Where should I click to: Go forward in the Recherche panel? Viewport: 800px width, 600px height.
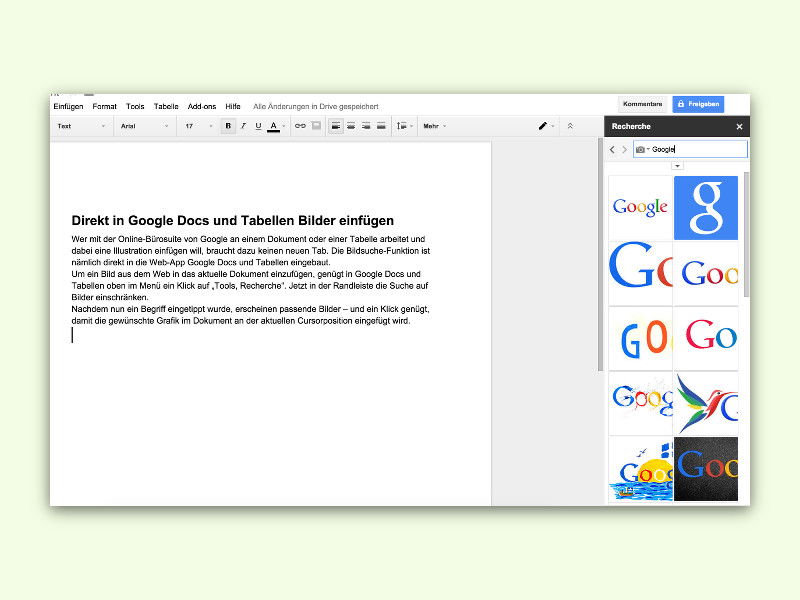click(624, 149)
